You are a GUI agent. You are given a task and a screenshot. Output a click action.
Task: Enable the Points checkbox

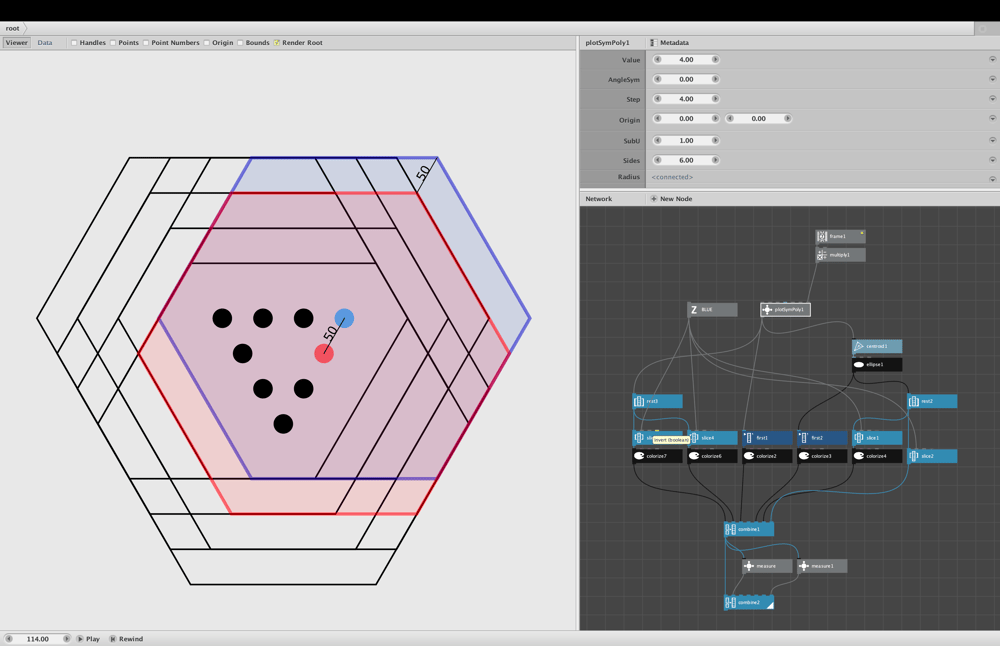coord(113,43)
